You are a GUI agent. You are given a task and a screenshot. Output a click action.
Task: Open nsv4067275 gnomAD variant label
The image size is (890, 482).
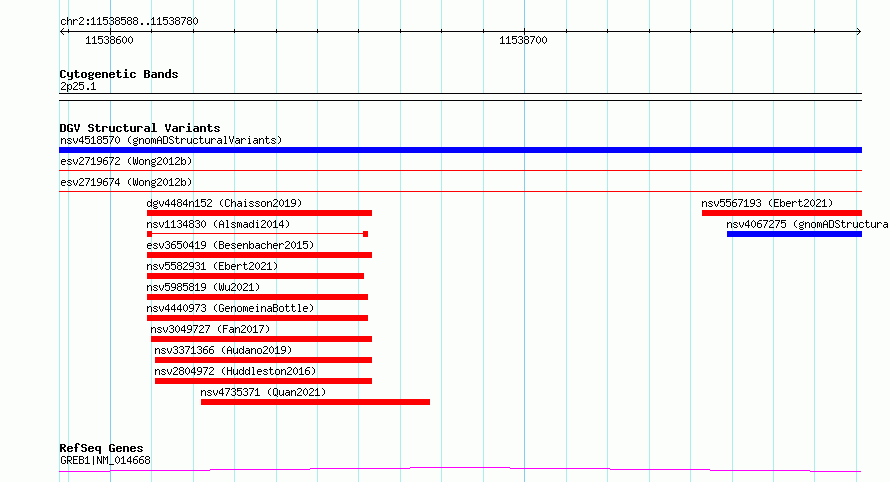(808, 224)
